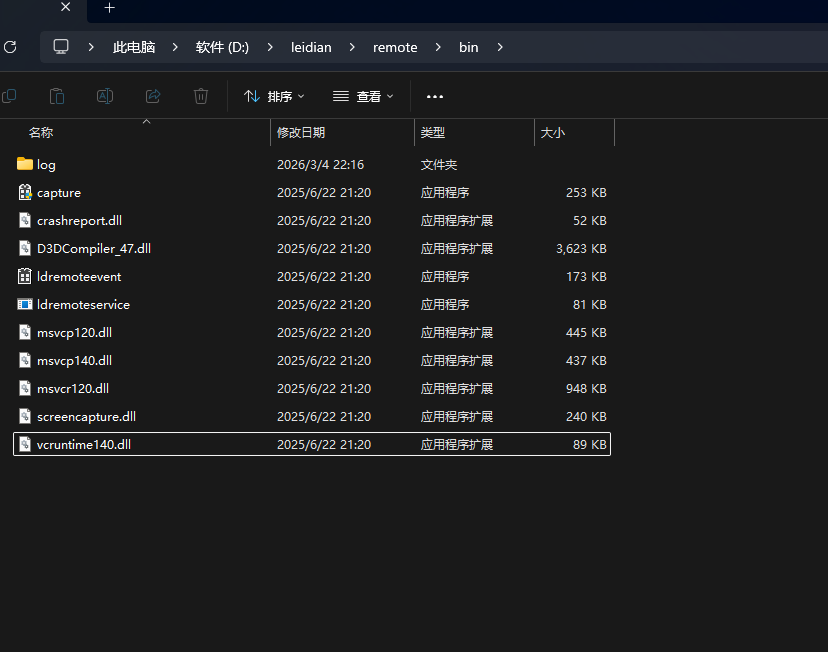This screenshot has width=828, height=652.
Task: Select the ldremoteservice application icon
Action: (x=25, y=304)
